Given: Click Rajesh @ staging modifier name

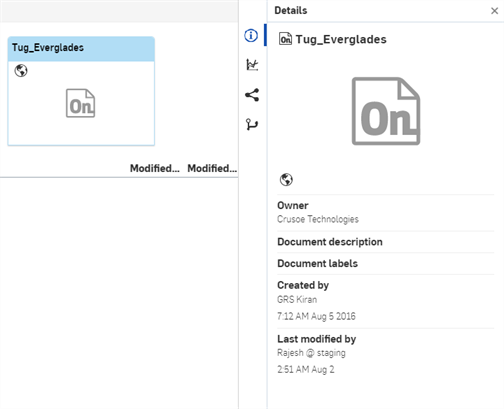Looking at the screenshot, I should click(x=311, y=353).
